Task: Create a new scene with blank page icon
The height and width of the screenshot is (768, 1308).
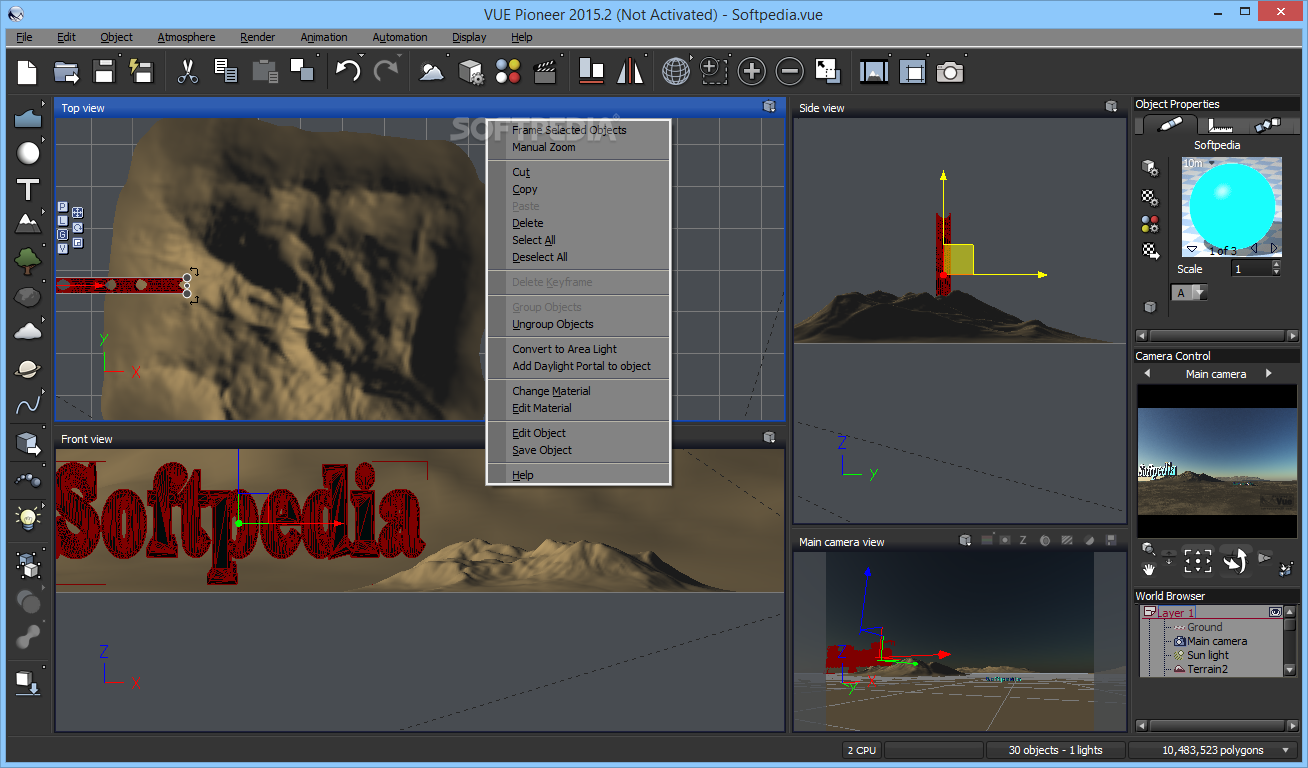Action: [28, 71]
